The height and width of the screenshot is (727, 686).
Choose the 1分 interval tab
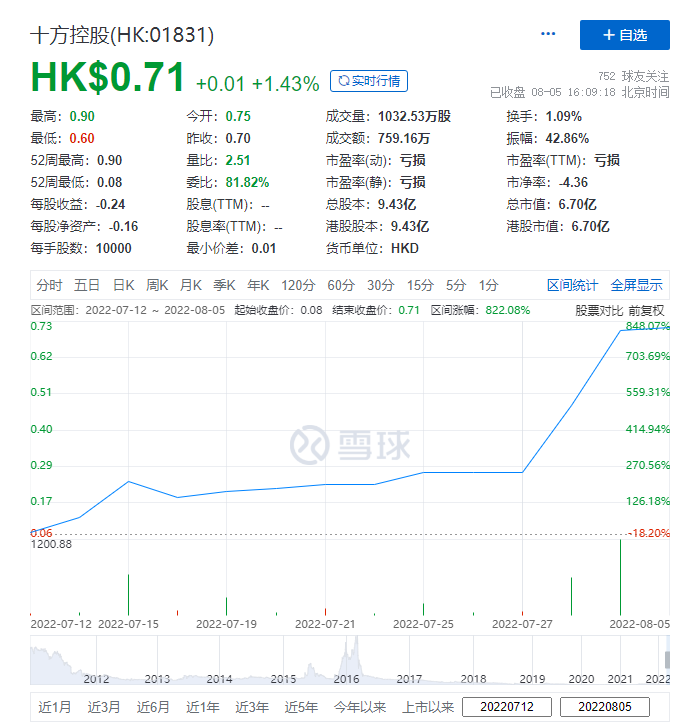click(489, 285)
